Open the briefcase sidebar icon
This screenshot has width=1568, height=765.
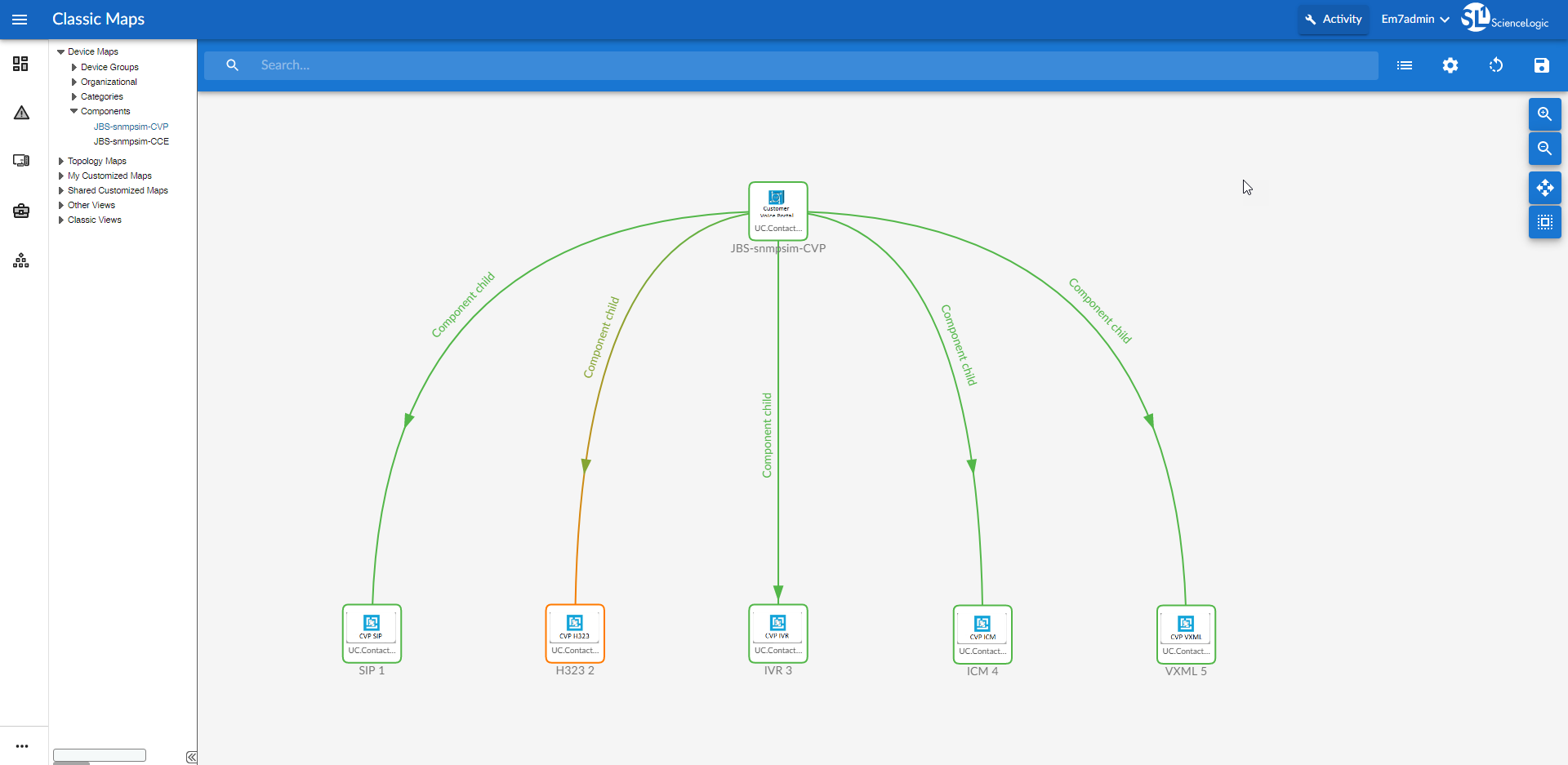point(21,211)
